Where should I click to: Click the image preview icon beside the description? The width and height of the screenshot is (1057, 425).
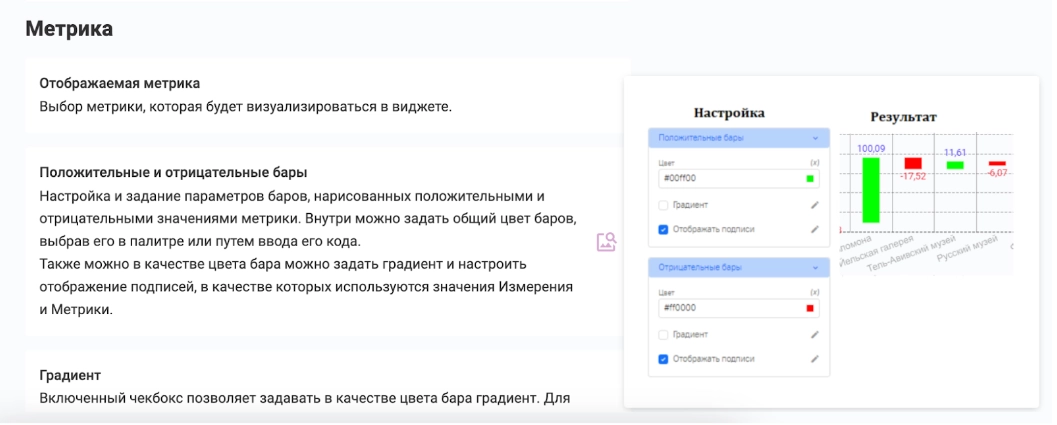coord(606,242)
